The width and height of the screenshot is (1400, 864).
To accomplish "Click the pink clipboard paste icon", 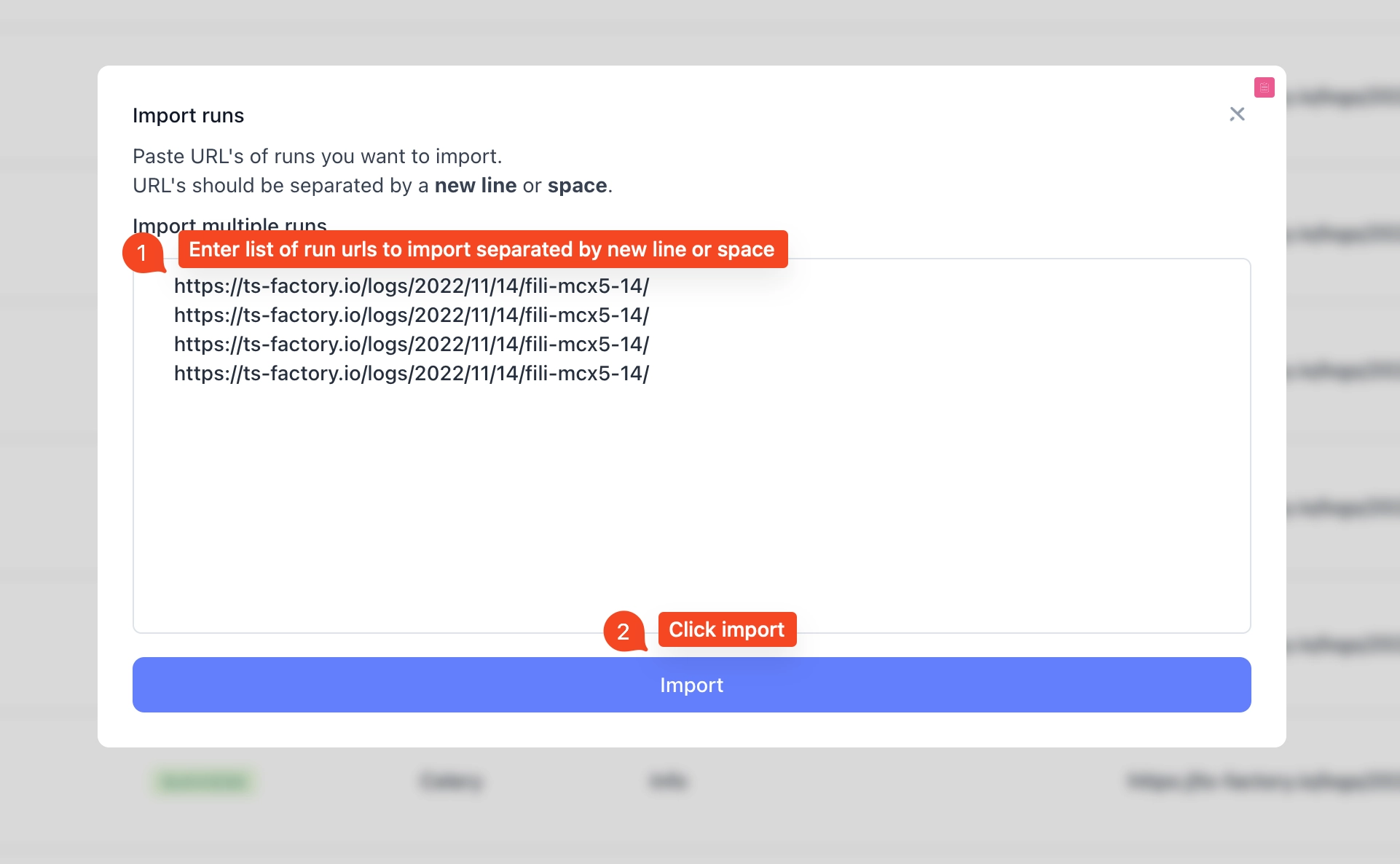I will (1265, 87).
